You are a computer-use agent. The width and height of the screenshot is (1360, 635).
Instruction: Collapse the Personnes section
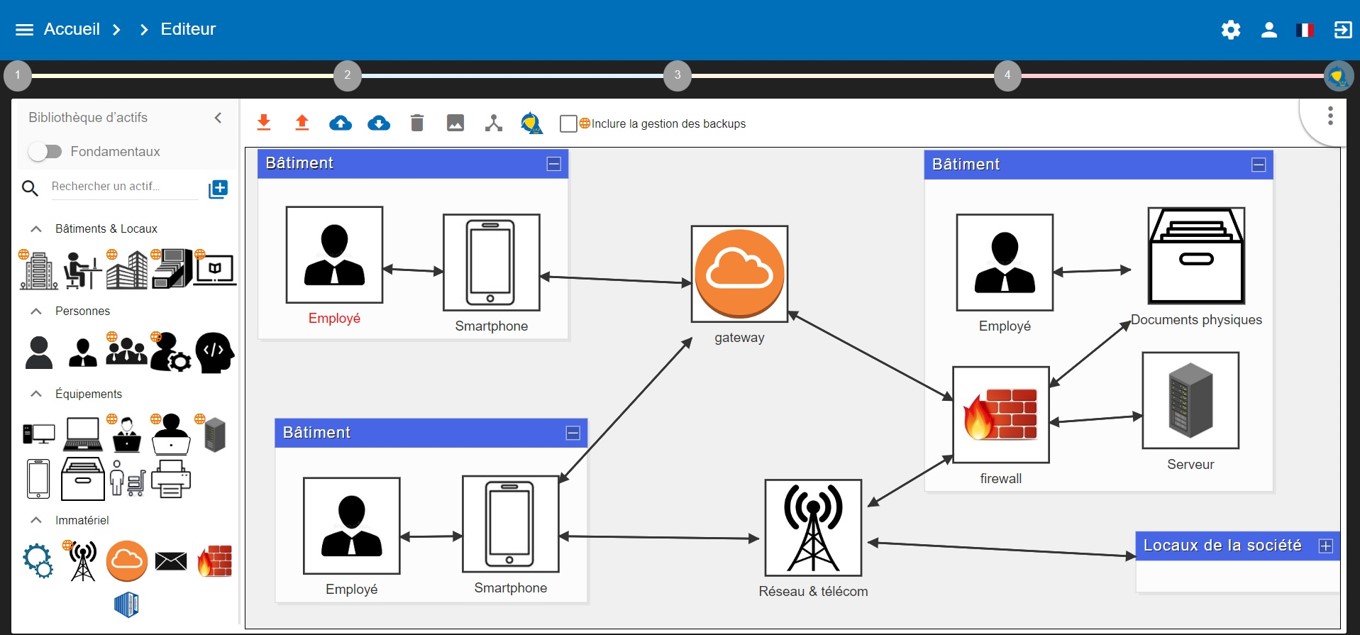(36, 311)
